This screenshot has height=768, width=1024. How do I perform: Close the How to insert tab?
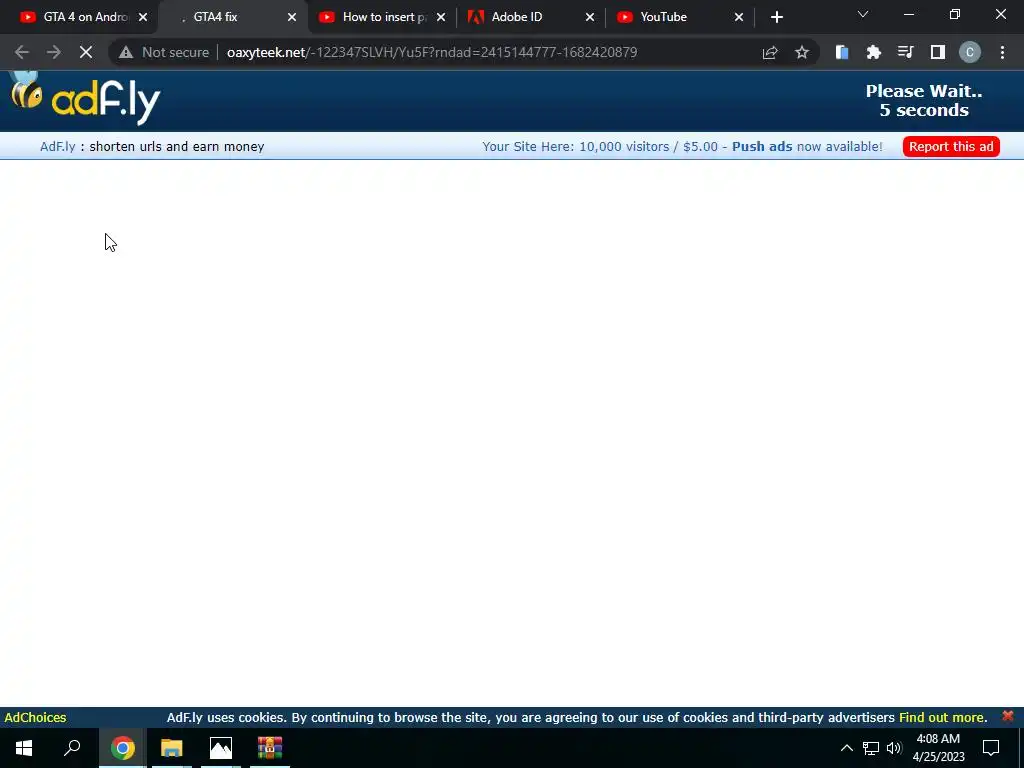pos(441,18)
